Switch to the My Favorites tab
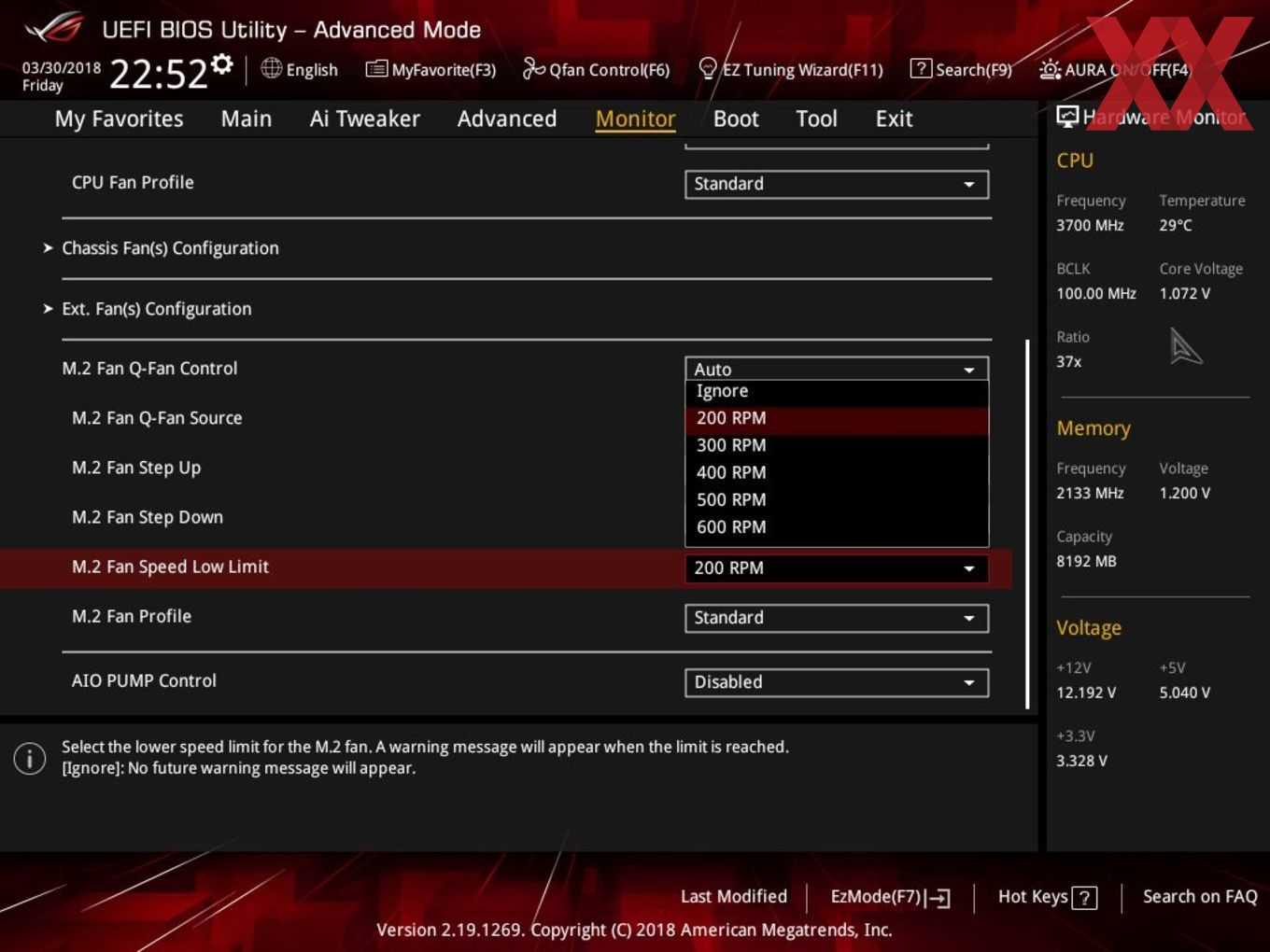This screenshot has height=952, width=1270. point(119,119)
